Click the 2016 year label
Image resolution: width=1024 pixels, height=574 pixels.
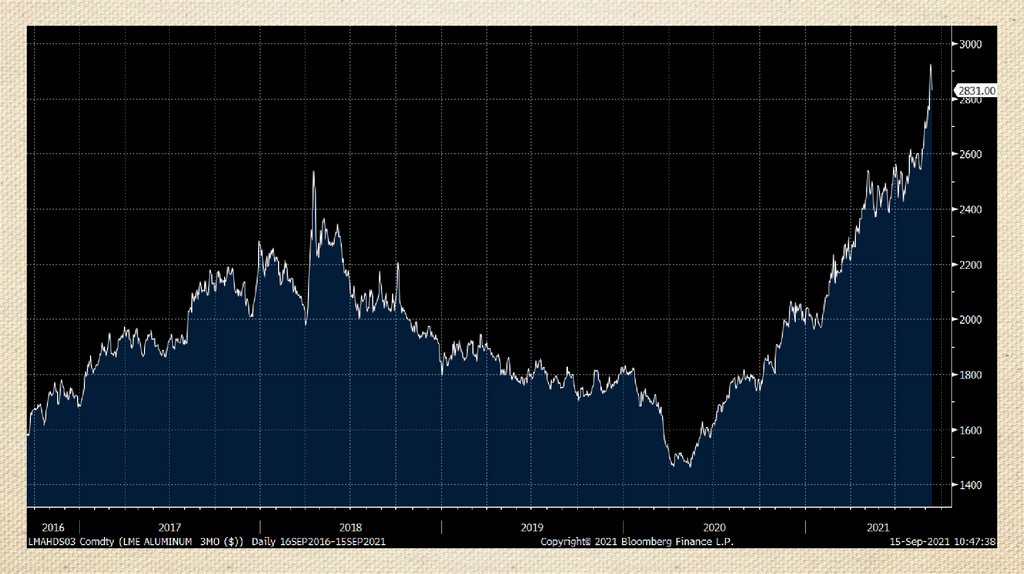tap(53, 528)
